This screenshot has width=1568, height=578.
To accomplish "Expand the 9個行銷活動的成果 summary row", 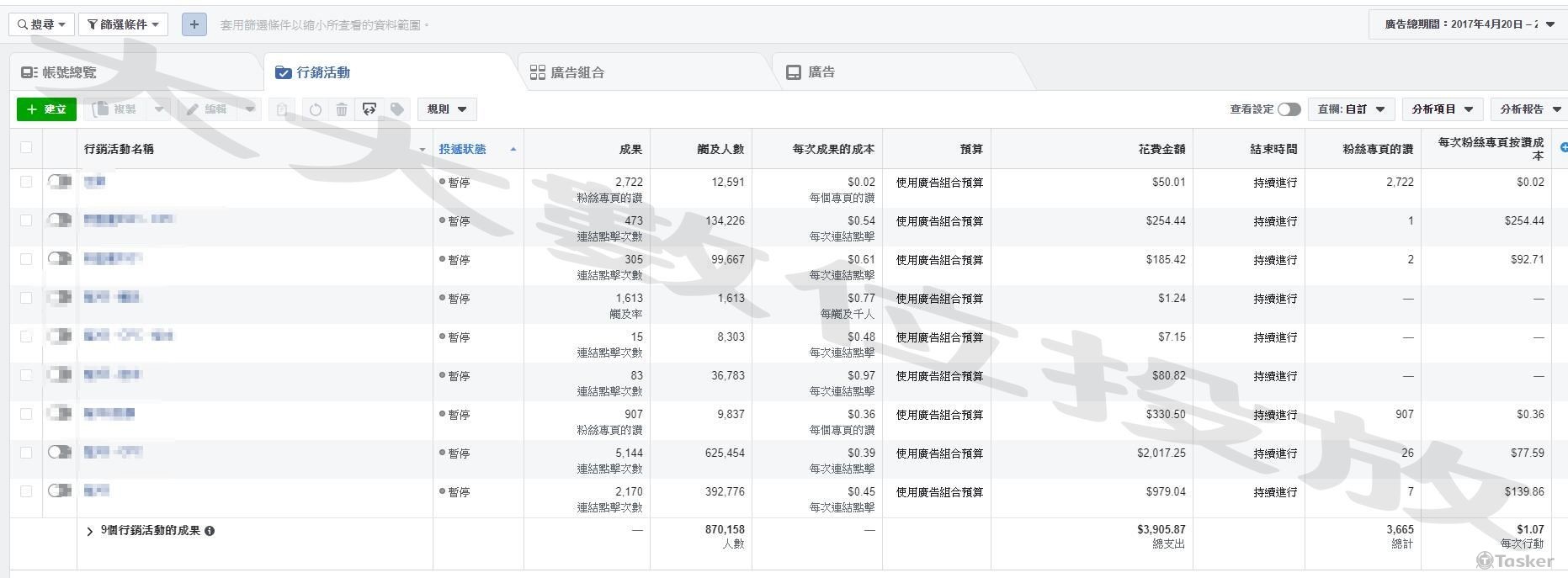I will [x=90, y=531].
